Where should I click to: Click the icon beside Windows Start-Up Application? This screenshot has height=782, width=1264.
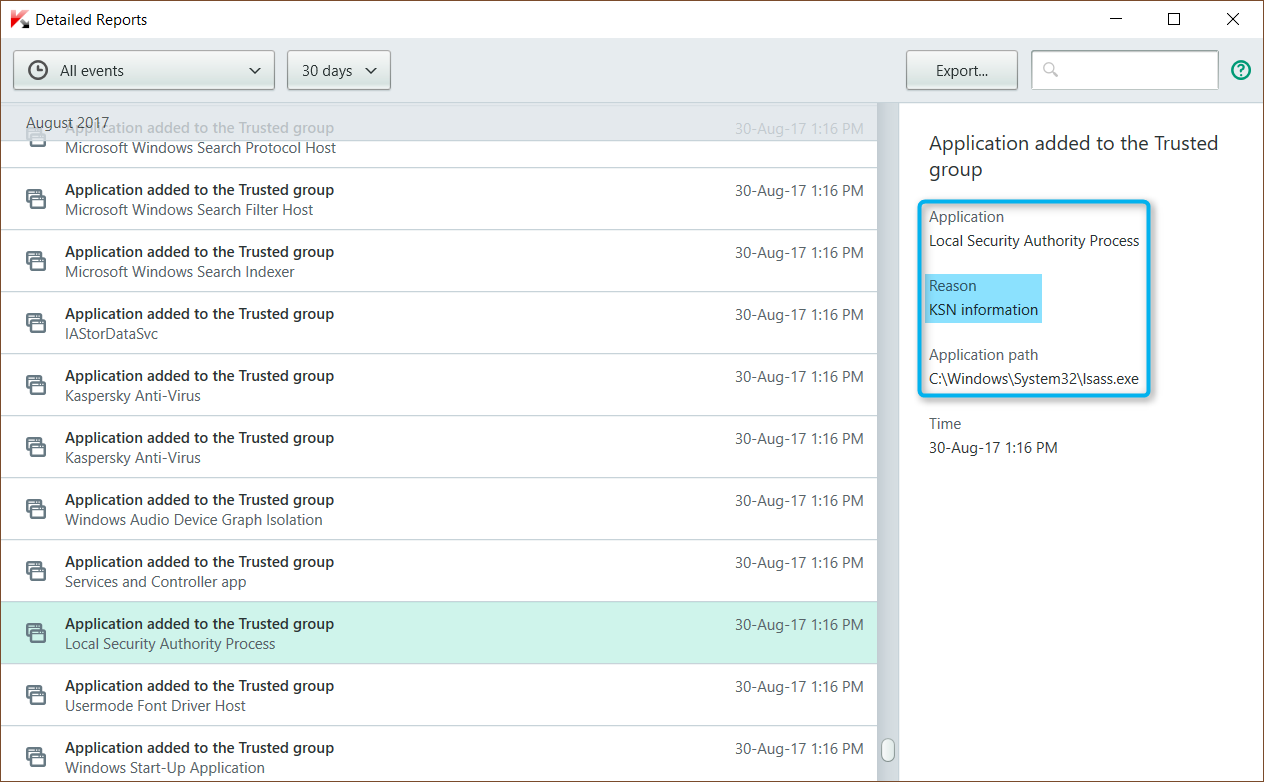click(x=36, y=758)
